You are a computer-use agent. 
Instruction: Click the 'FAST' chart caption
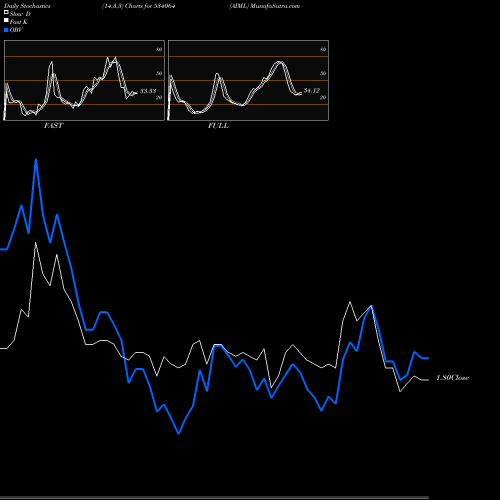[53, 126]
